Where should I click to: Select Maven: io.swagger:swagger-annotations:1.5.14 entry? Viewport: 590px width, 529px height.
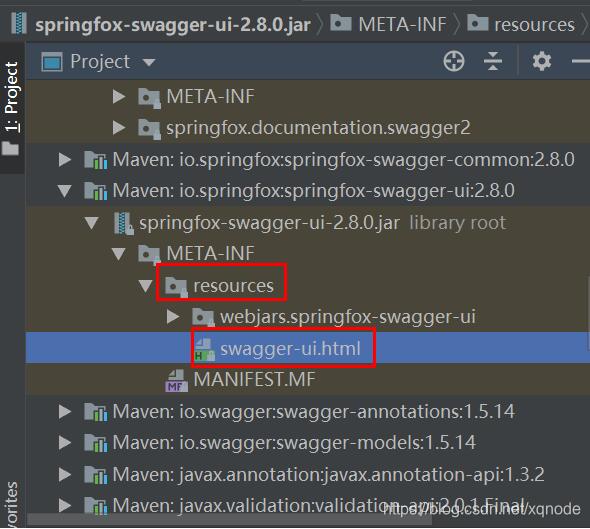pyautogui.click(x=313, y=411)
